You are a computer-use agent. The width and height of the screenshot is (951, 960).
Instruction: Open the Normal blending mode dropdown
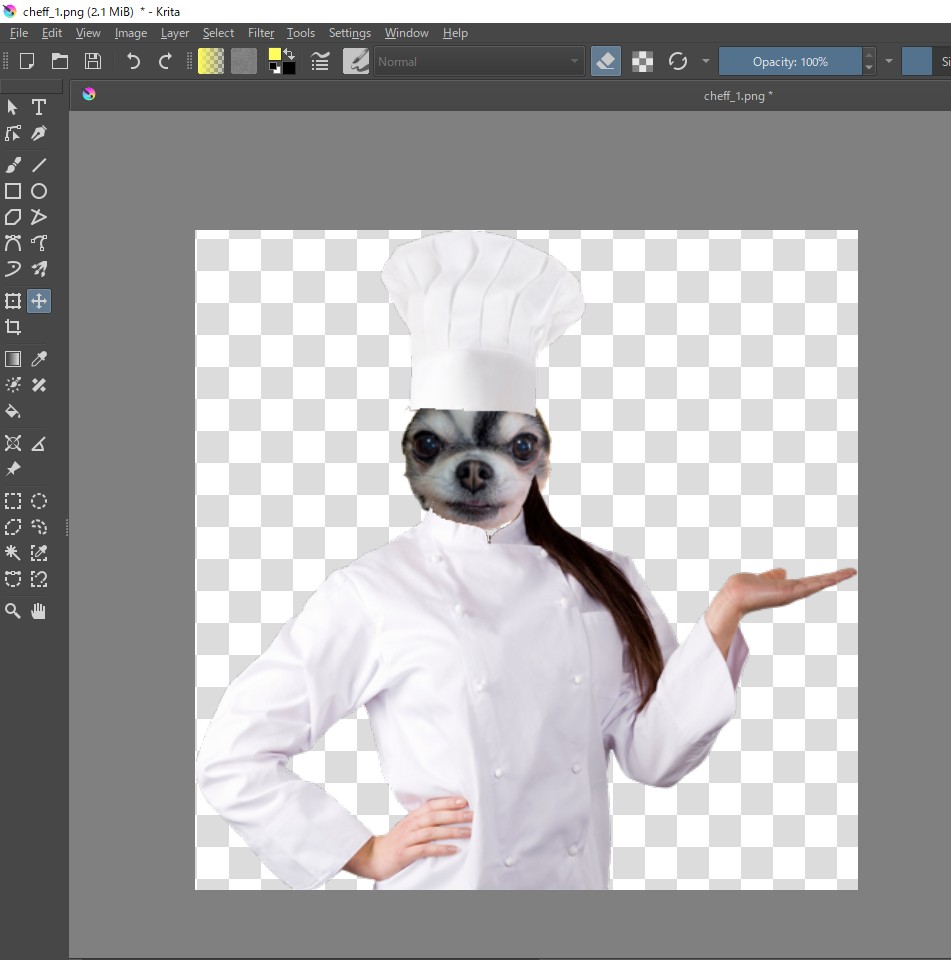click(x=479, y=61)
